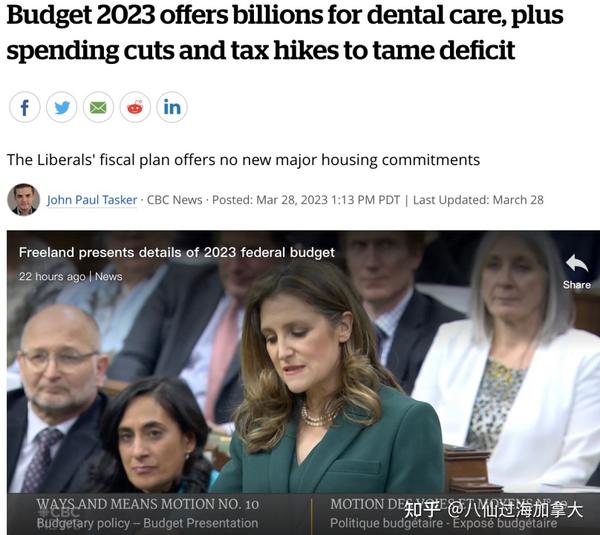
Task: Click the Last Updated March 28 text
Action: coord(478,200)
